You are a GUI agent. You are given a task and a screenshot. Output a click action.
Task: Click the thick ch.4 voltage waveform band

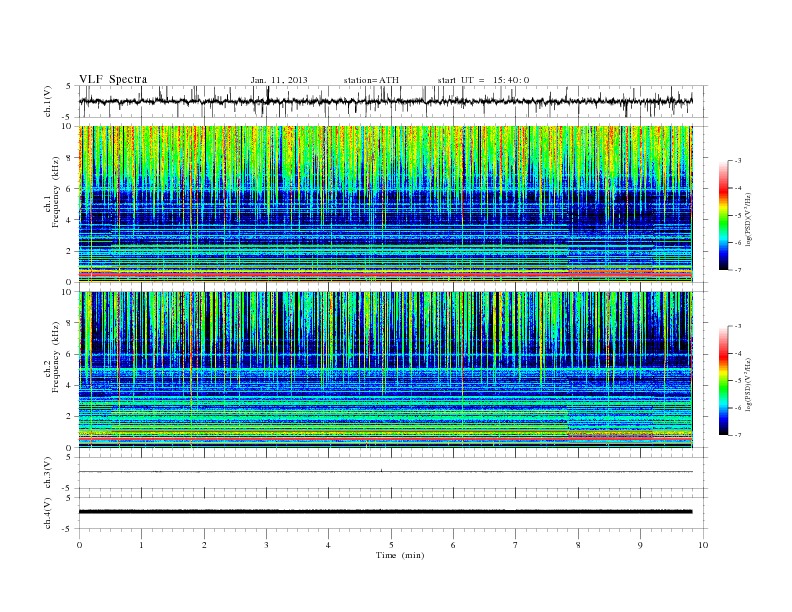click(x=385, y=512)
